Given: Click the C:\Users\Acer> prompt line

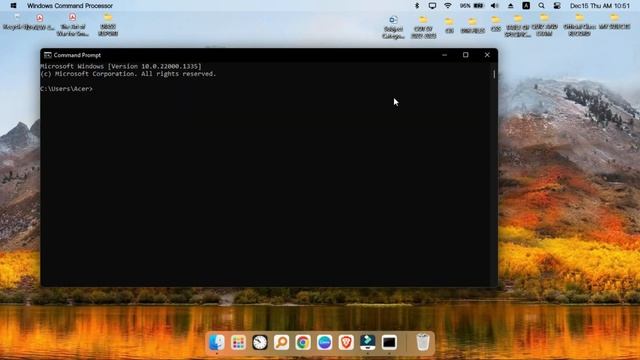Looking at the screenshot, I should [67, 89].
